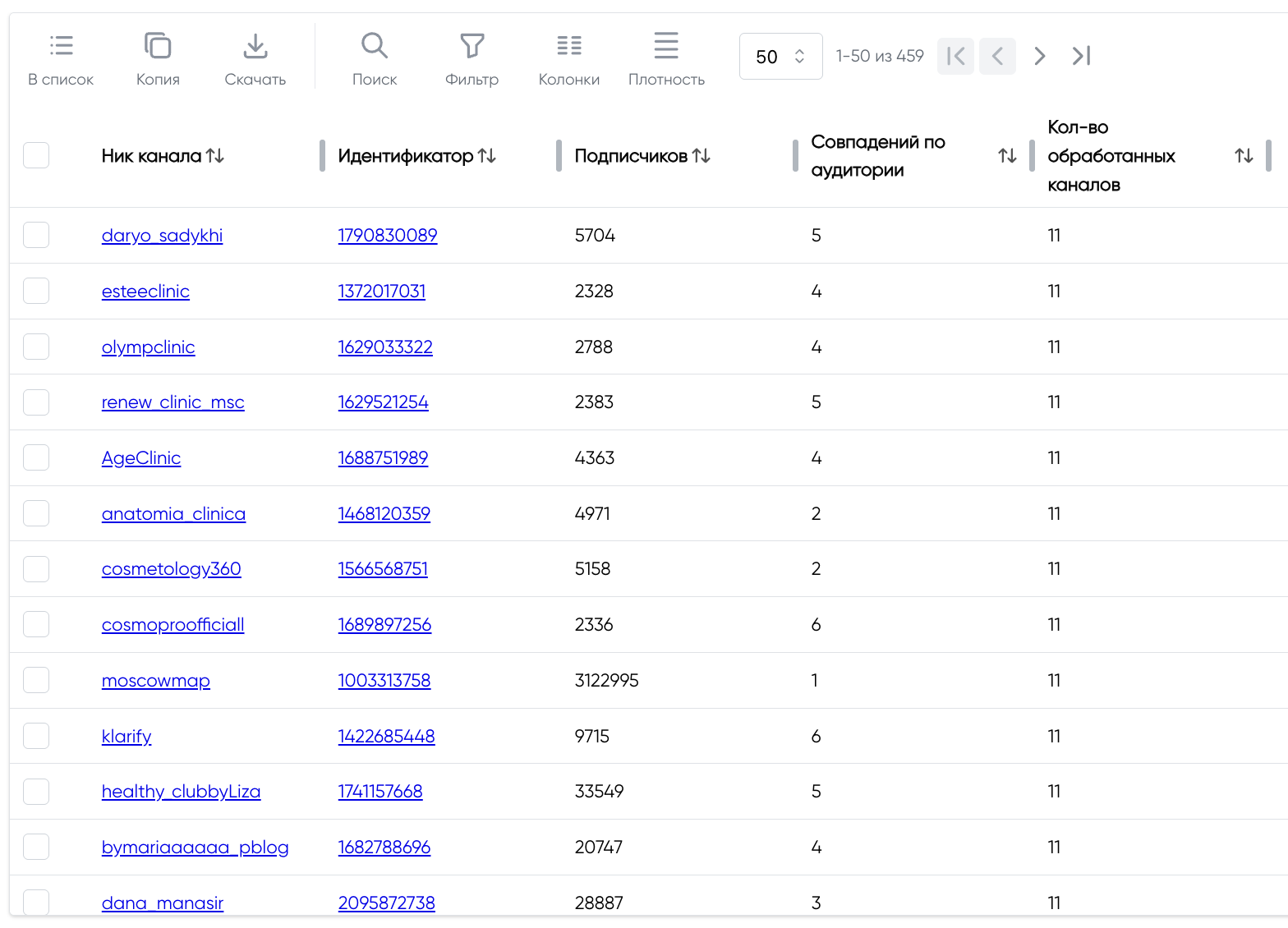Open the healthy_clubbyLiza channel link

(181, 792)
